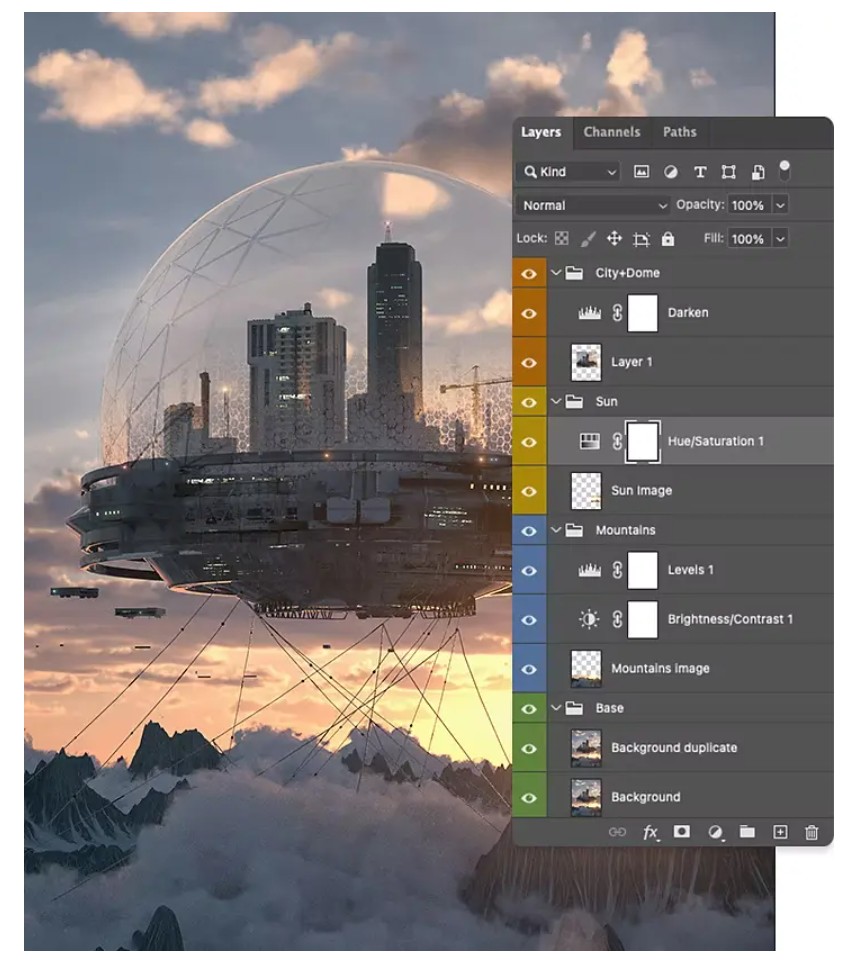Click the Darken layer mask thumbnail
856x961 pixels.
point(643,313)
